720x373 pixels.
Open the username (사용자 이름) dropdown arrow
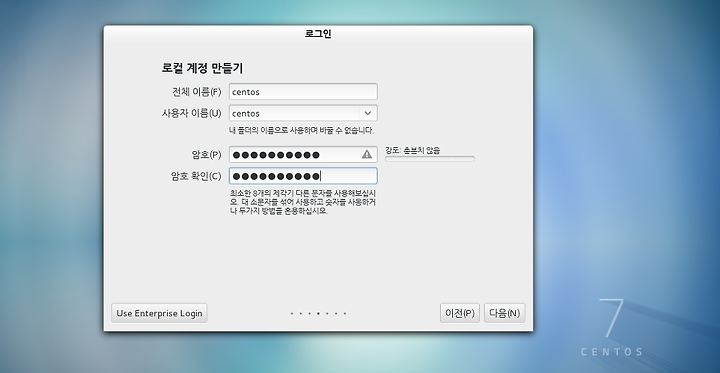368,113
